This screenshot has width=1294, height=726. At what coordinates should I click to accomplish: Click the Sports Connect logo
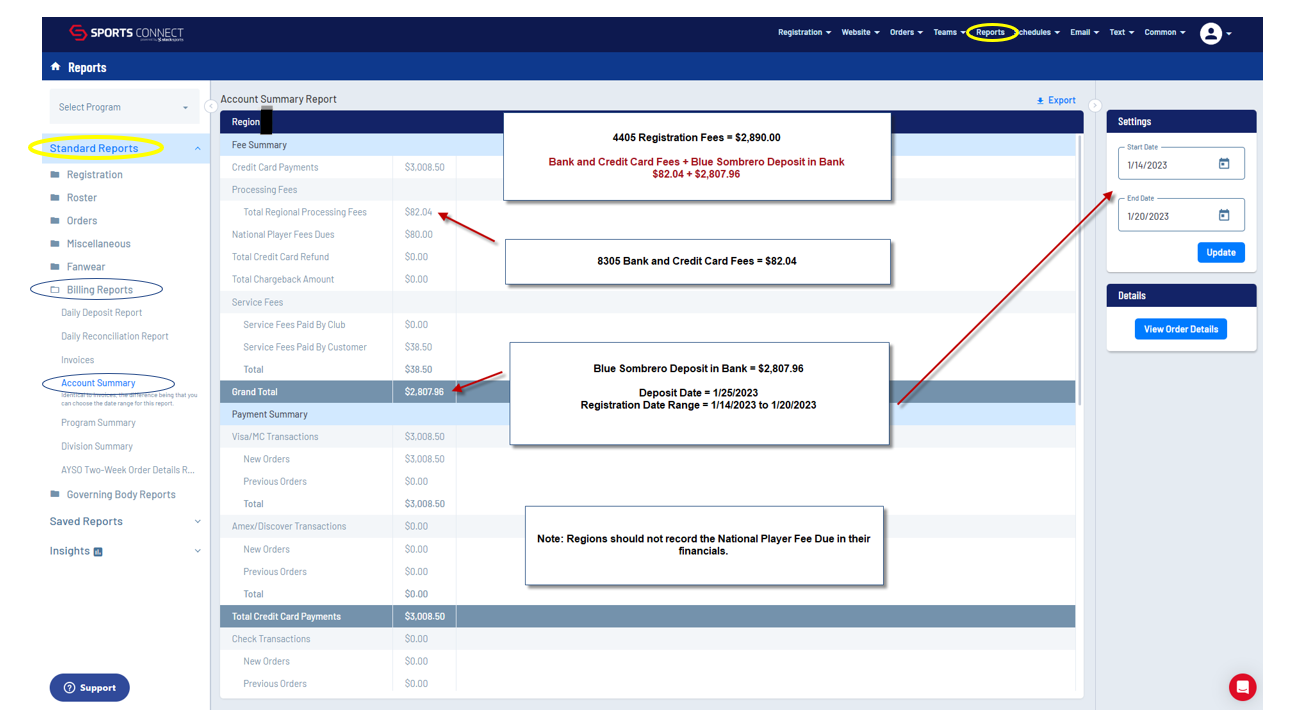click(x=126, y=33)
